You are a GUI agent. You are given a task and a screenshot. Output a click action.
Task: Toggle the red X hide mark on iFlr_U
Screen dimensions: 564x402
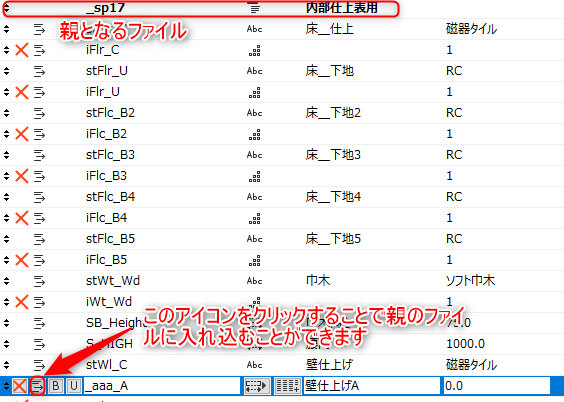point(22,92)
